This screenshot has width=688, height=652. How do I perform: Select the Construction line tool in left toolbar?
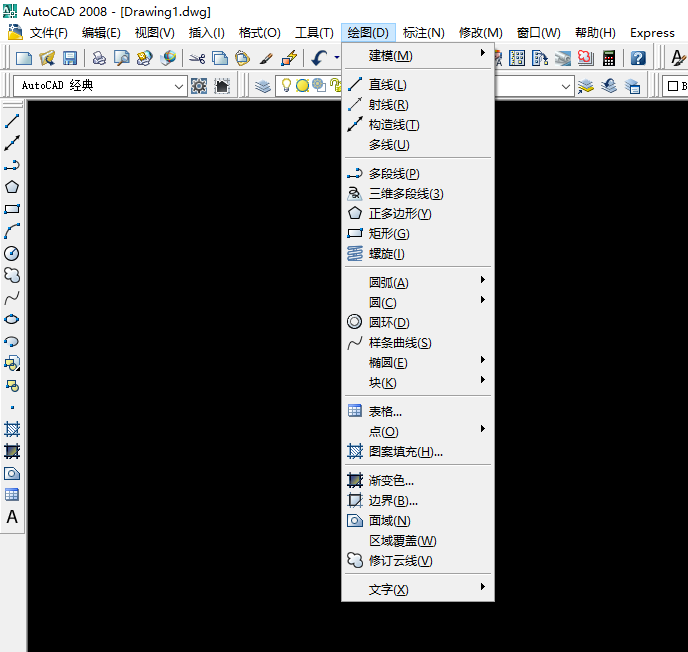[x=12, y=143]
